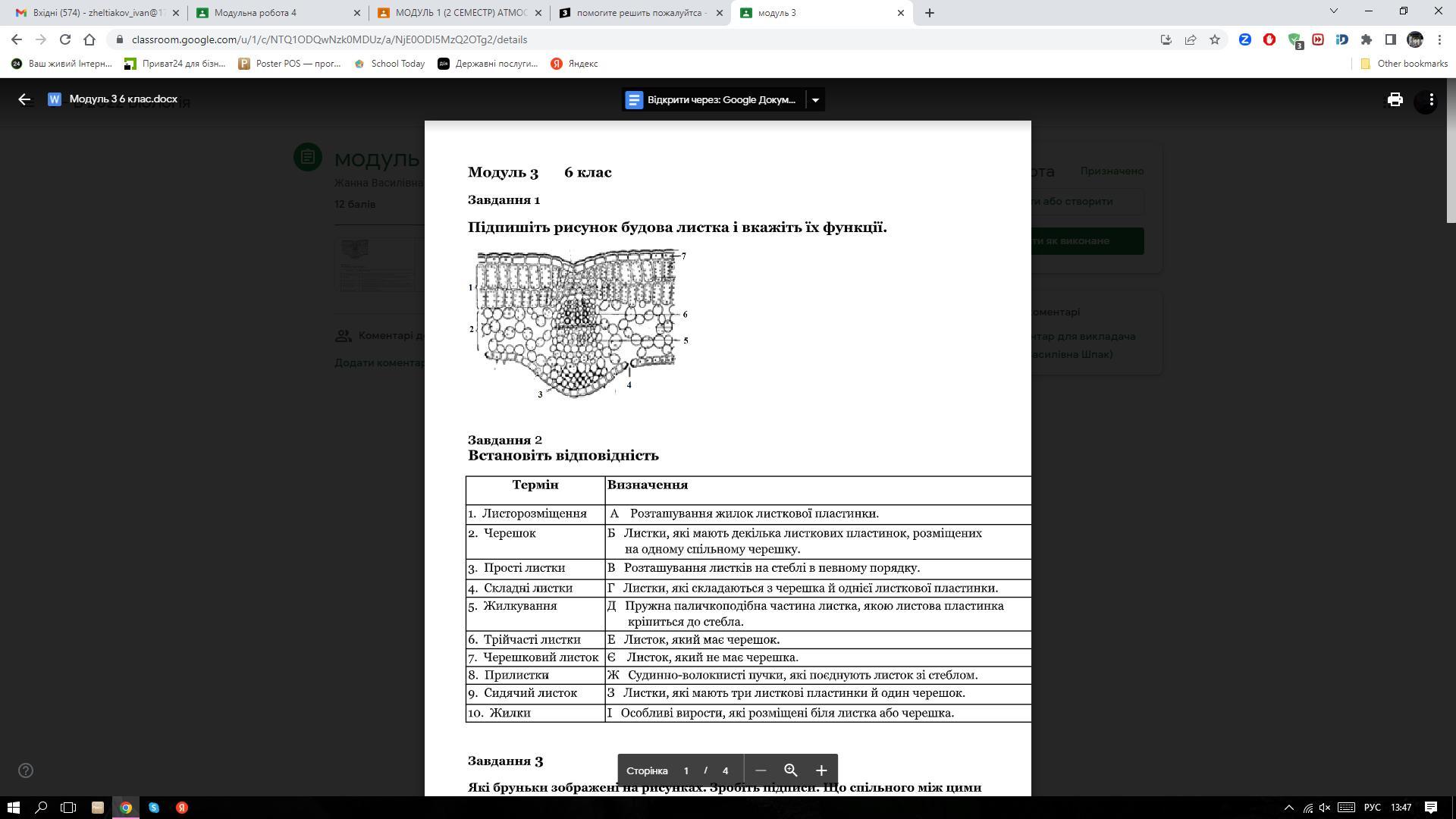Click the leaf structure diagram image
This screenshot has width=1456, height=819.
(579, 324)
